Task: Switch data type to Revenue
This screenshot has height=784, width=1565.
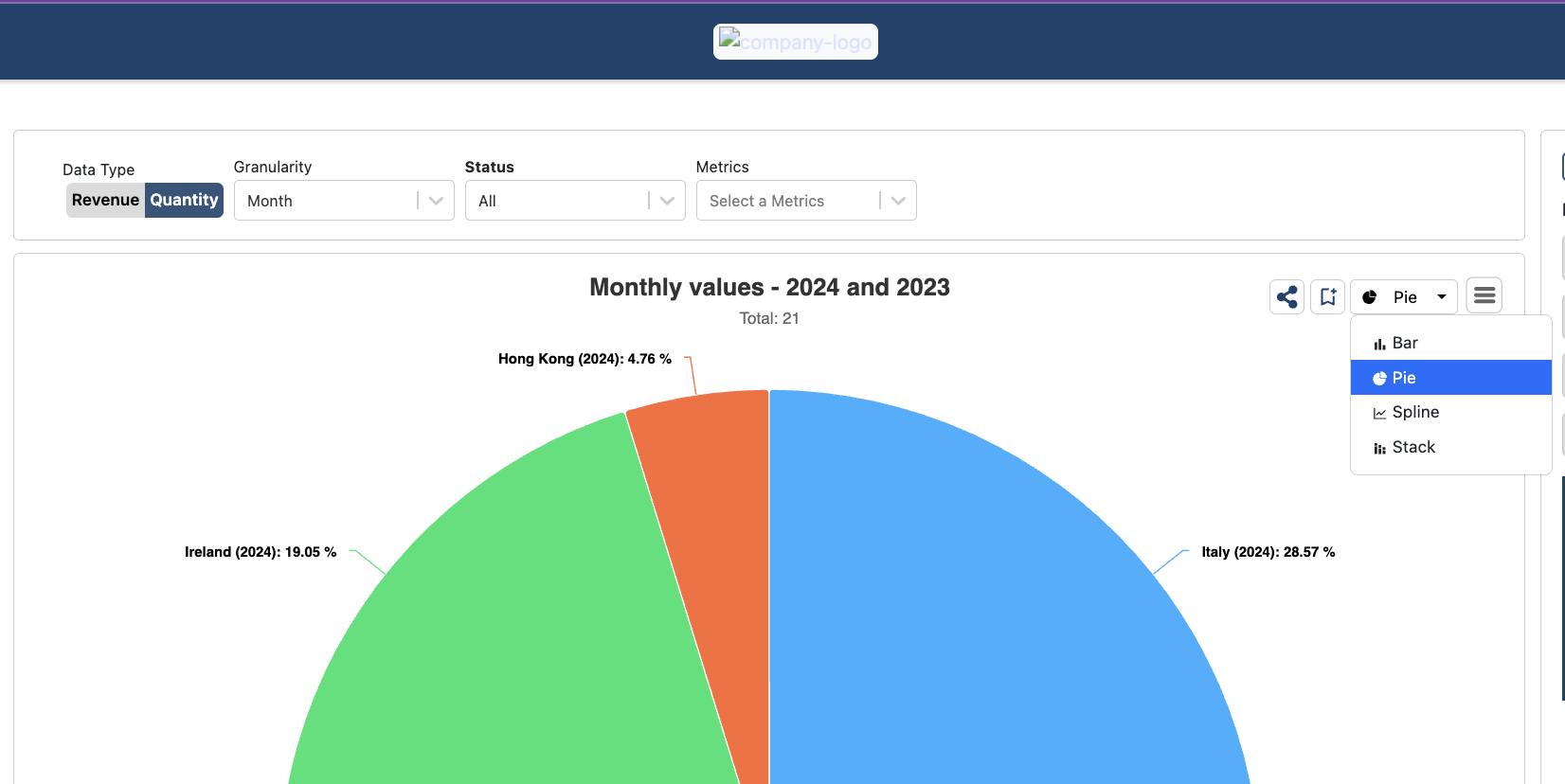Action: (x=105, y=200)
